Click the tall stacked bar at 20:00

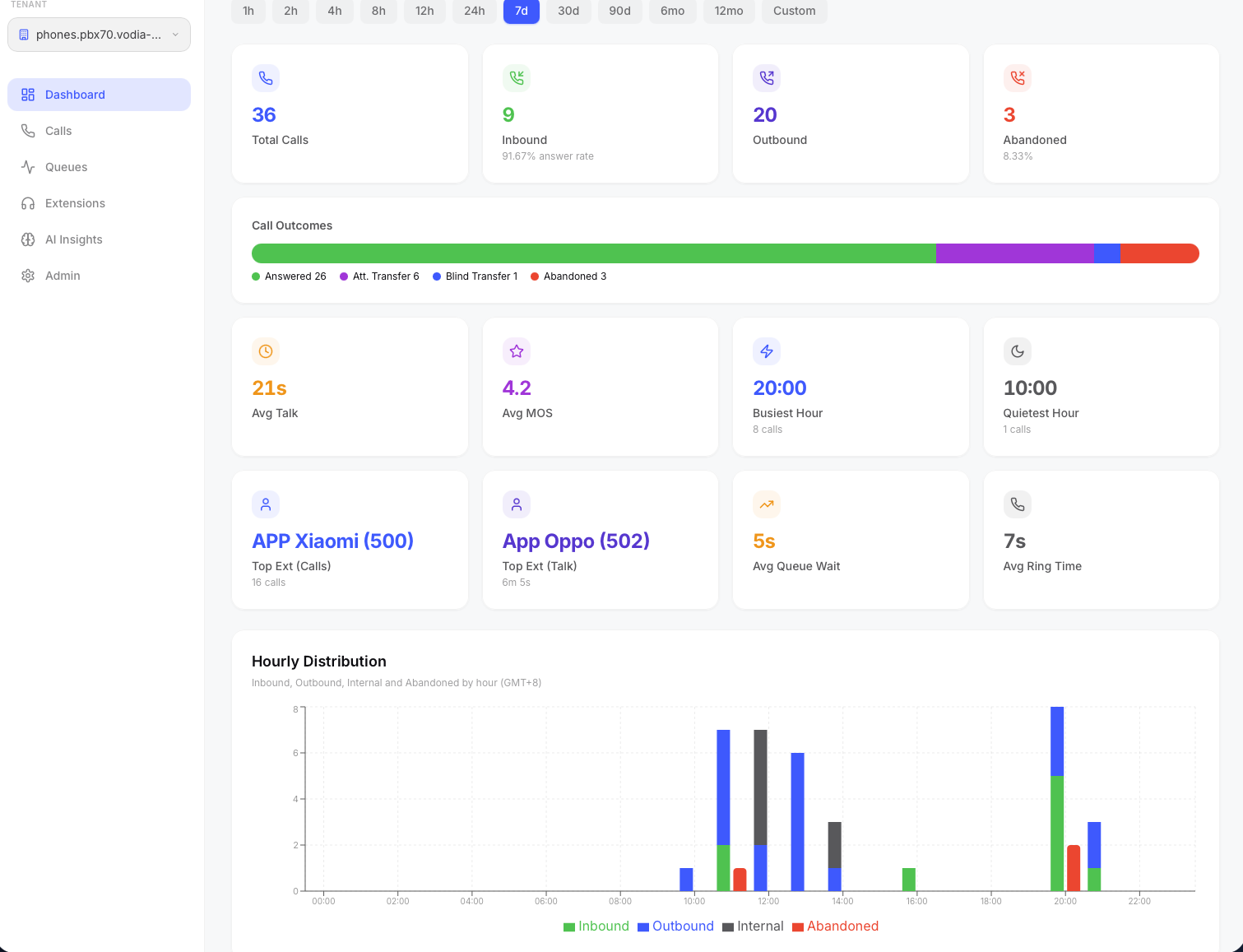coord(1057,798)
